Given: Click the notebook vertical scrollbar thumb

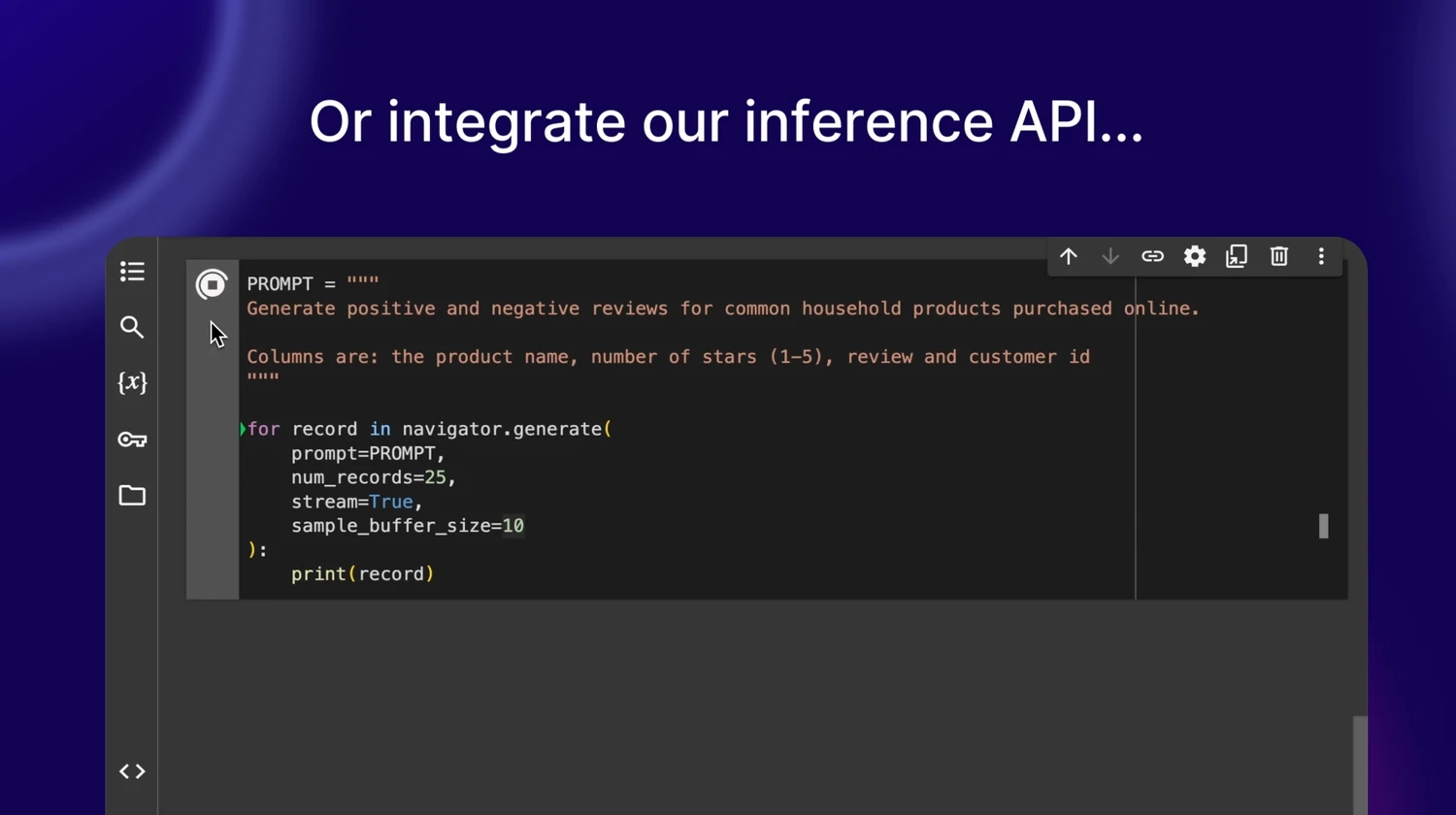Looking at the screenshot, I should click(x=1360, y=764).
